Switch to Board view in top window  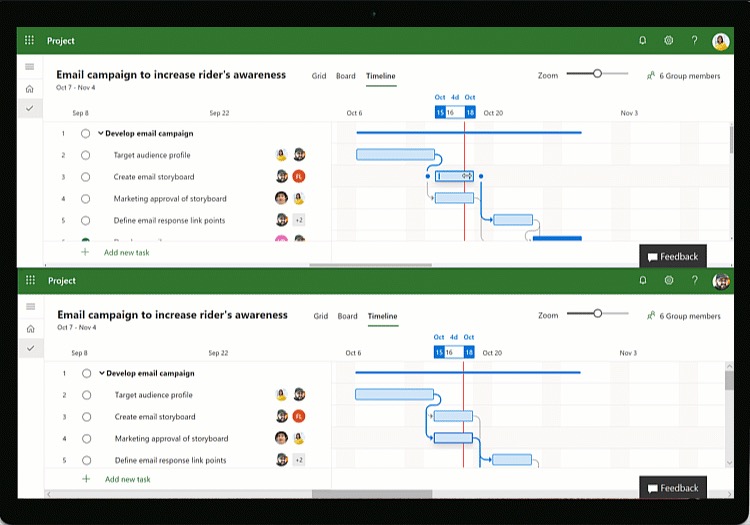pos(346,76)
